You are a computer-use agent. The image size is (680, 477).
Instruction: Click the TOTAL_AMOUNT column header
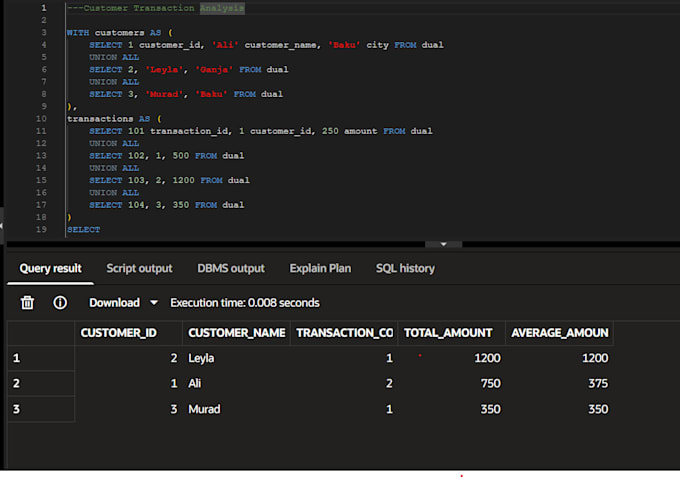coord(451,333)
